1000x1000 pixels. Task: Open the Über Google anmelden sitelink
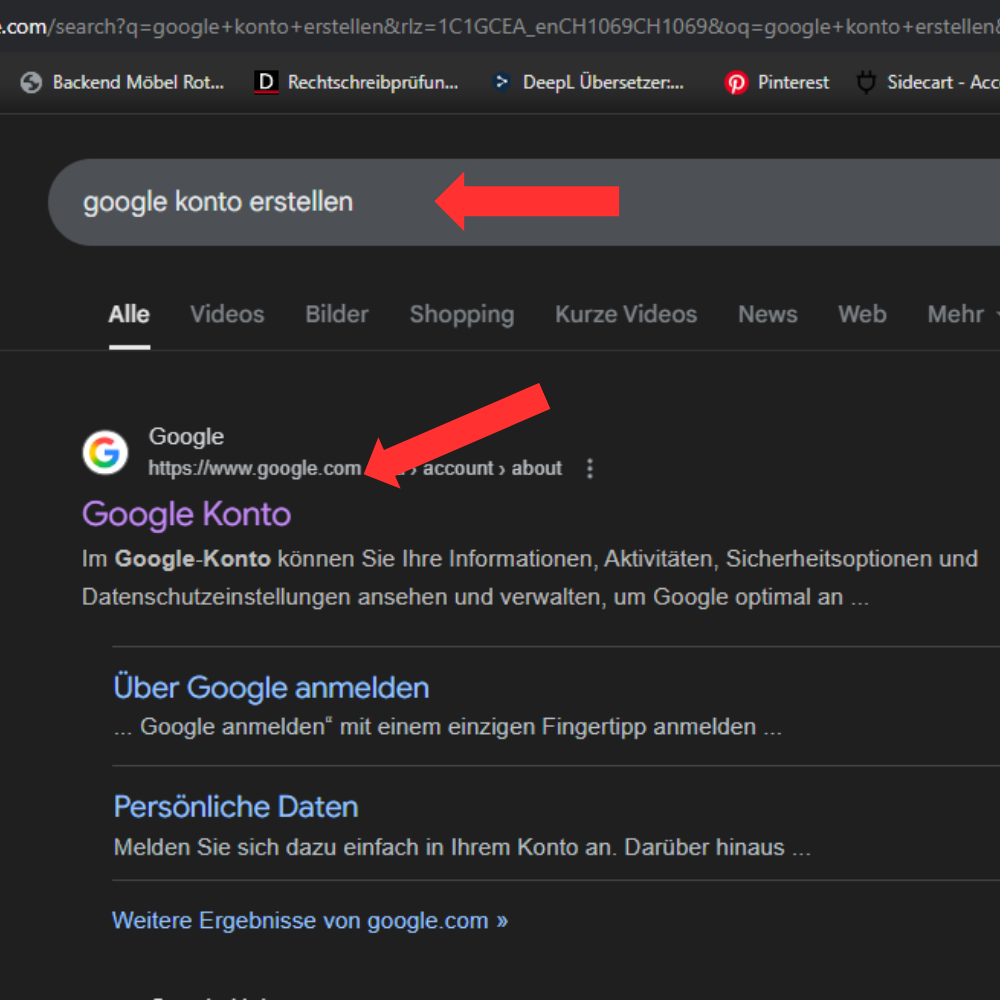tap(271, 688)
